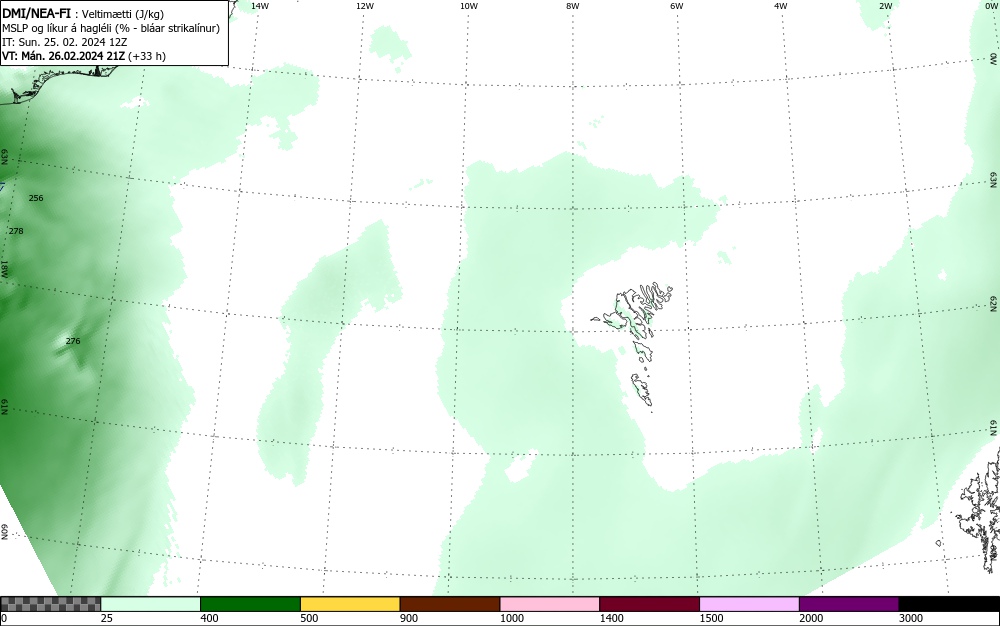
Task: Click the map value '256'
Action: (x=36, y=198)
